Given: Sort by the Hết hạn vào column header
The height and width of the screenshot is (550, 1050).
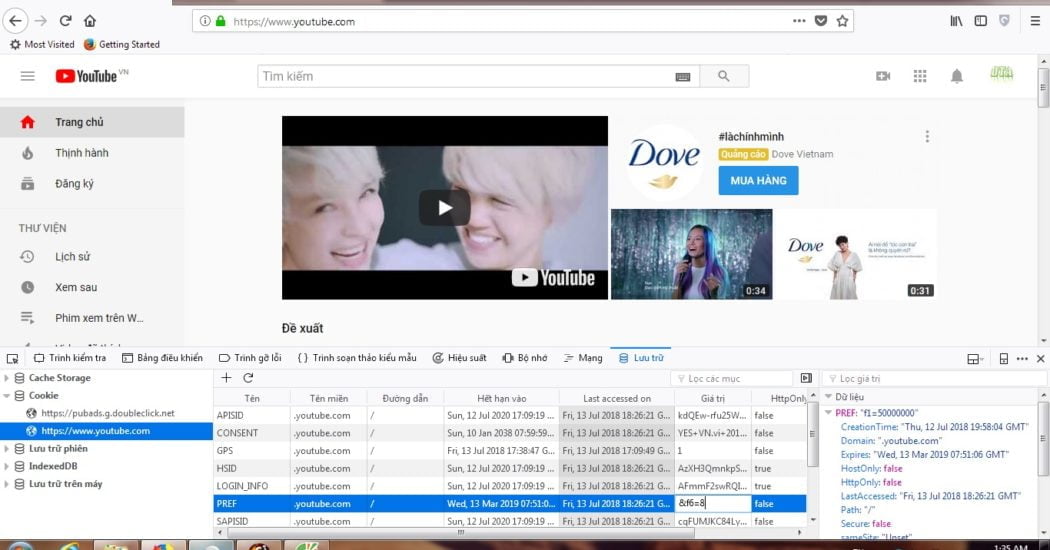Looking at the screenshot, I should click(501, 398).
